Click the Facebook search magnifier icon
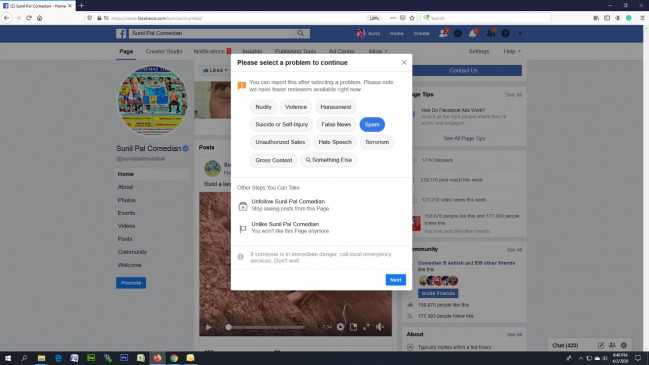The width and height of the screenshot is (649, 365). pyautogui.click(x=300, y=33)
